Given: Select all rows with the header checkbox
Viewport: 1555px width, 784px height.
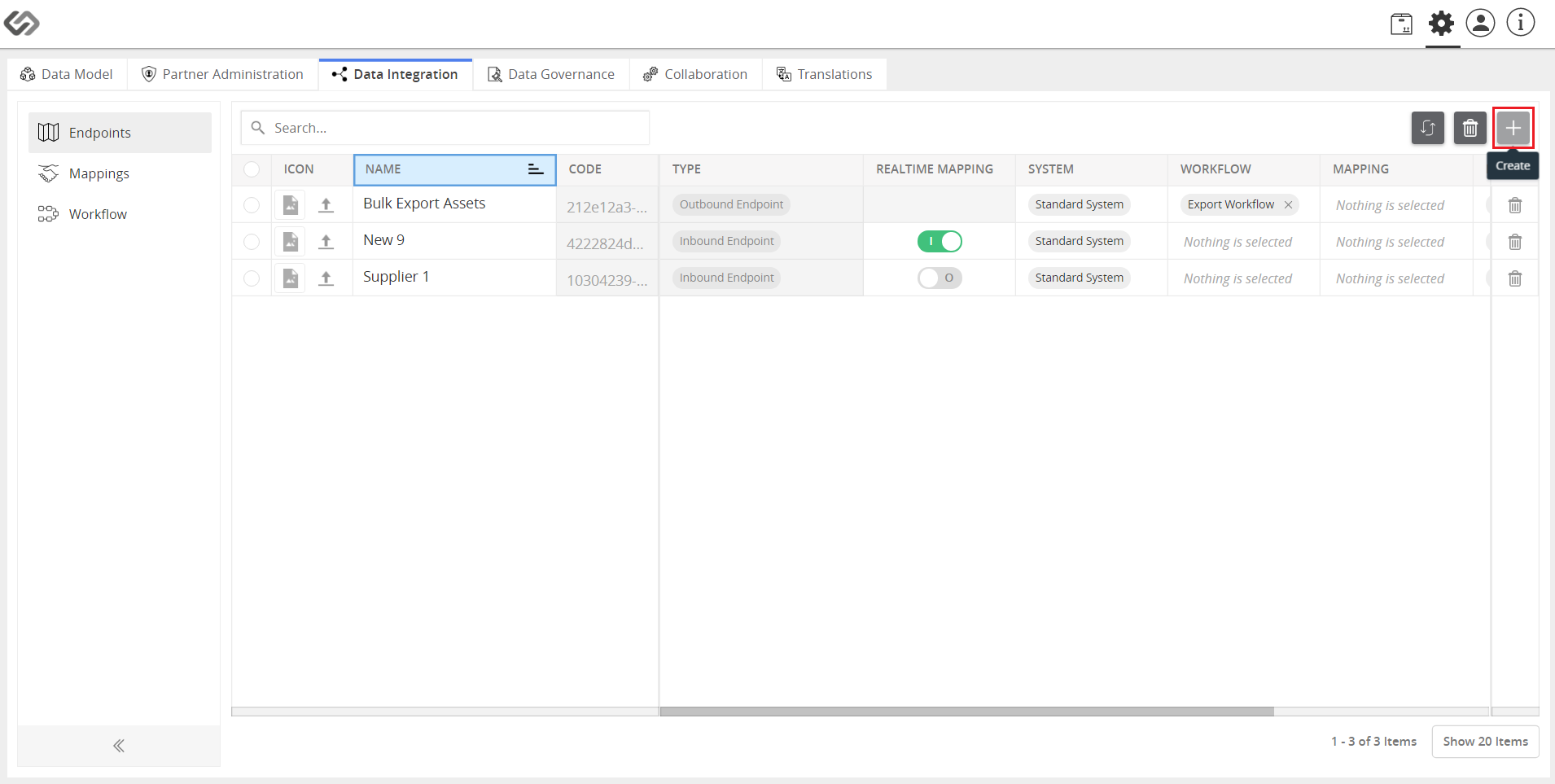Looking at the screenshot, I should tap(252, 169).
